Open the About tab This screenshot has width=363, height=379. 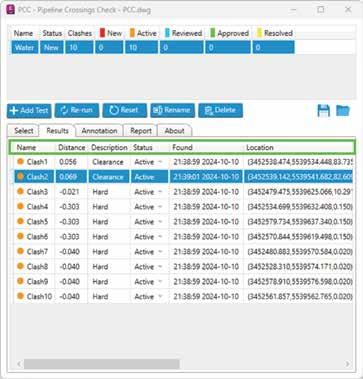pyautogui.click(x=174, y=131)
